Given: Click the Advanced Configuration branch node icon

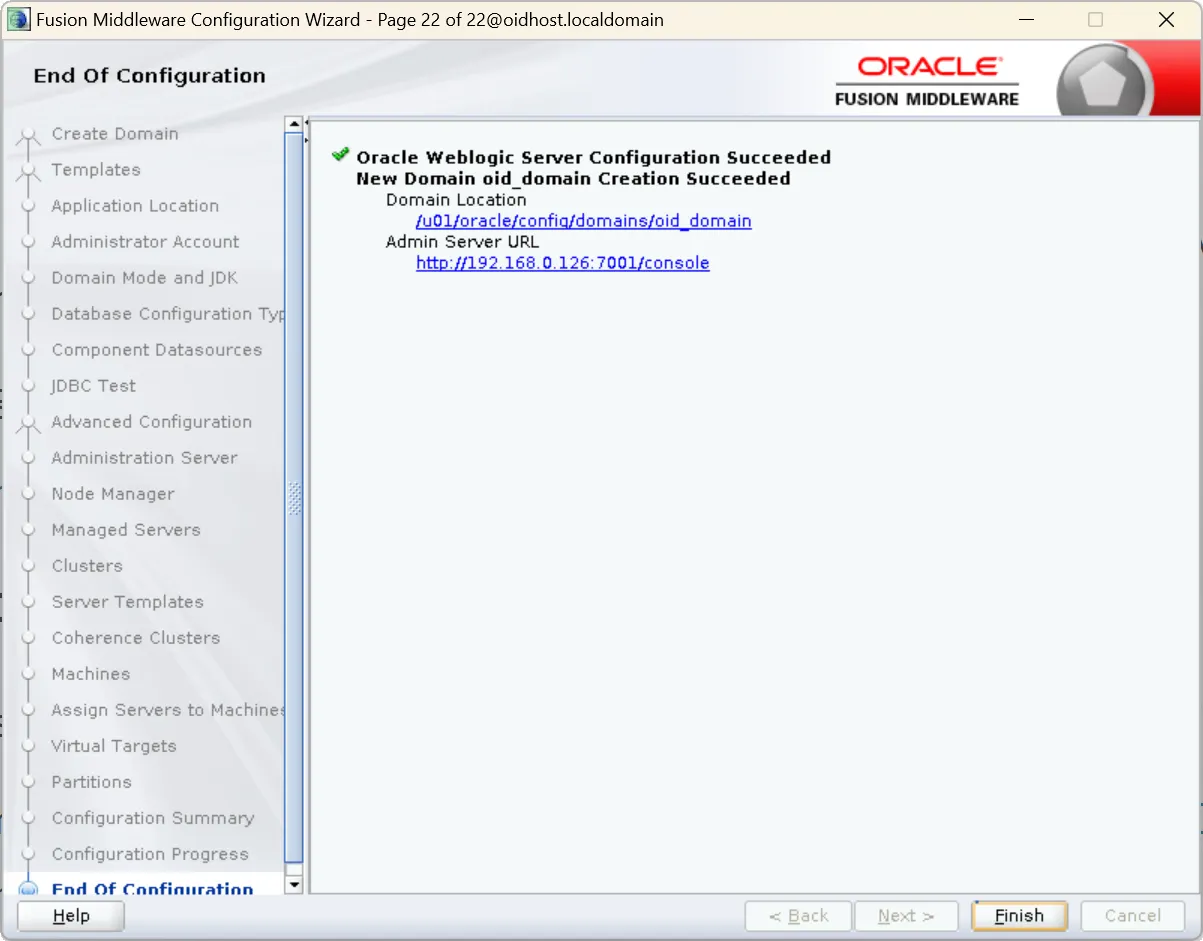Looking at the screenshot, I should (28, 425).
